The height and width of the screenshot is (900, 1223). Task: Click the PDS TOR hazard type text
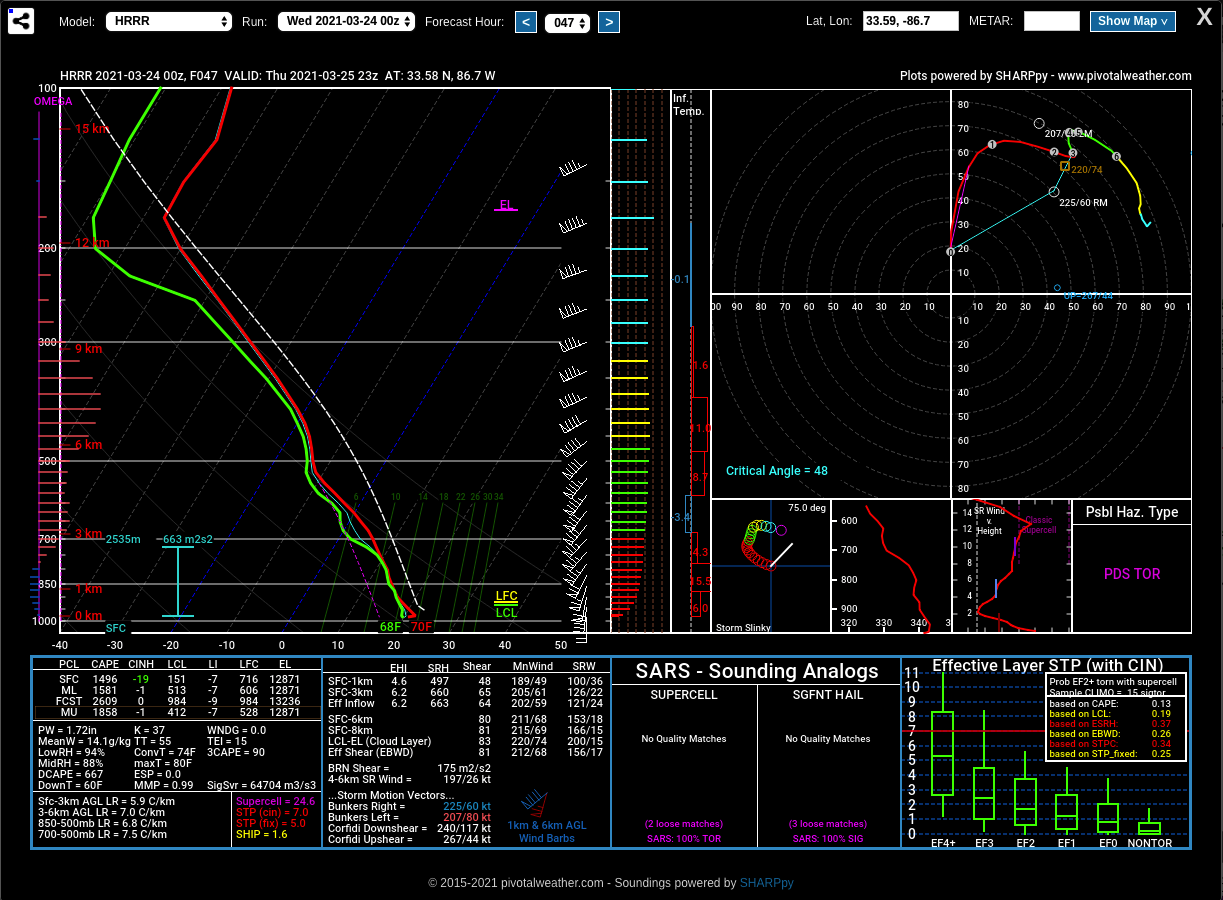(x=1132, y=574)
